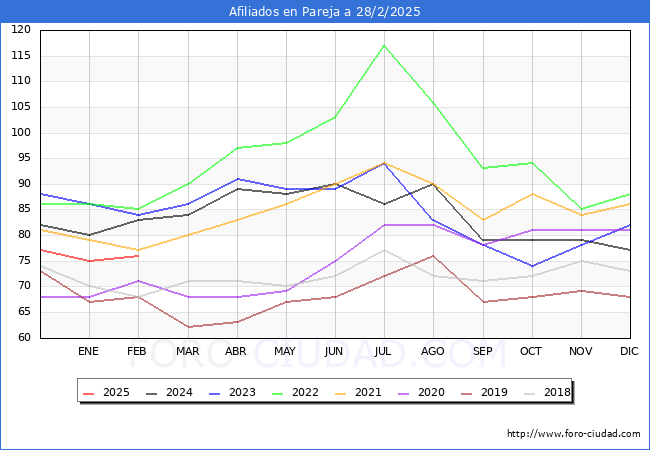This screenshot has height=450, width=650.
Task: Select the '2022' legend label
Action: [x=305, y=392]
